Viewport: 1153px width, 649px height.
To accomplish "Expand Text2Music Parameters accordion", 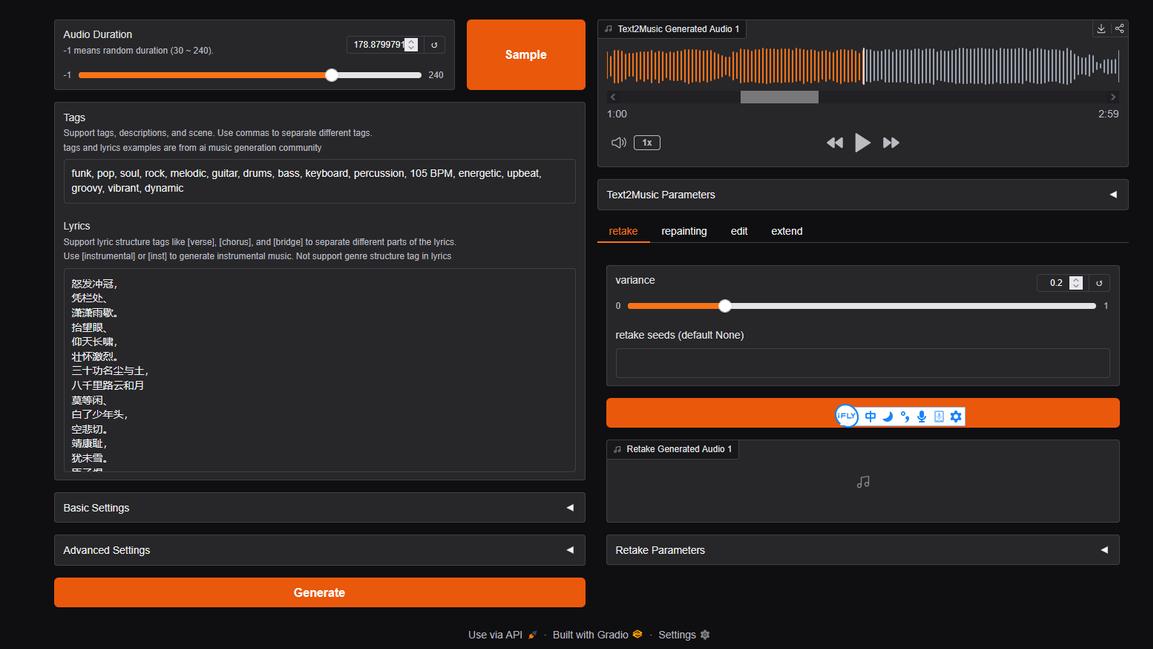I will (x=863, y=195).
